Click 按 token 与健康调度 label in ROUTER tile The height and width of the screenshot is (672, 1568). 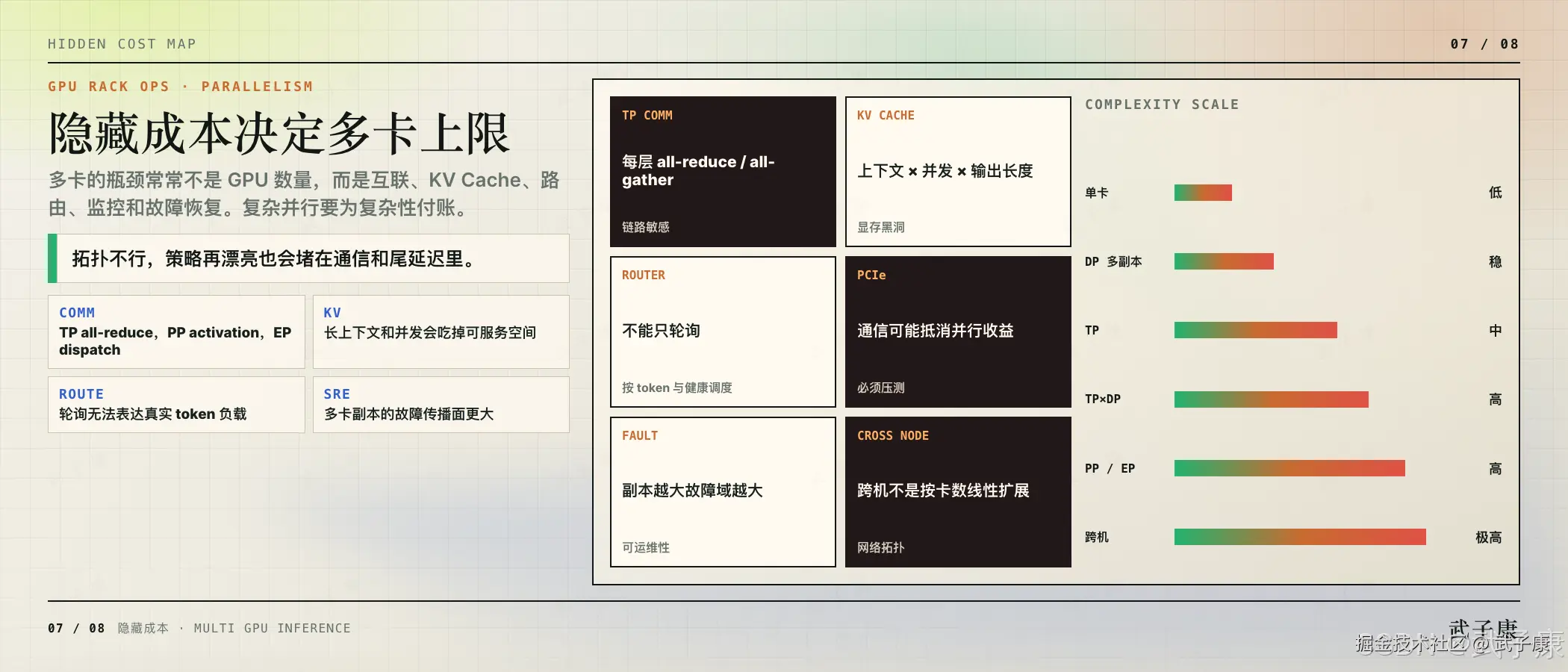pyautogui.click(x=677, y=388)
